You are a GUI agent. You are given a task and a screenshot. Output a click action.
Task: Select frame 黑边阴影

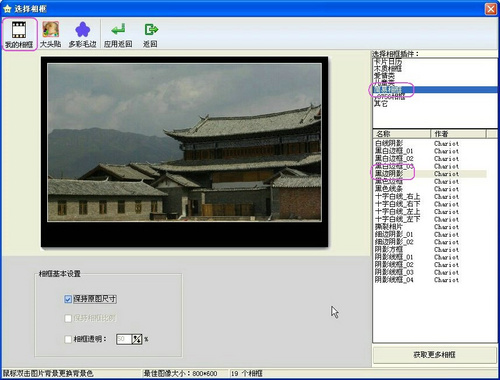[x=389, y=174]
